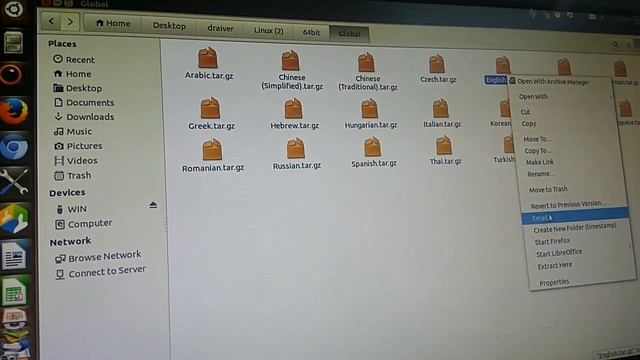Open Desktop in the Places sidebar

click(x=78, y=88)
